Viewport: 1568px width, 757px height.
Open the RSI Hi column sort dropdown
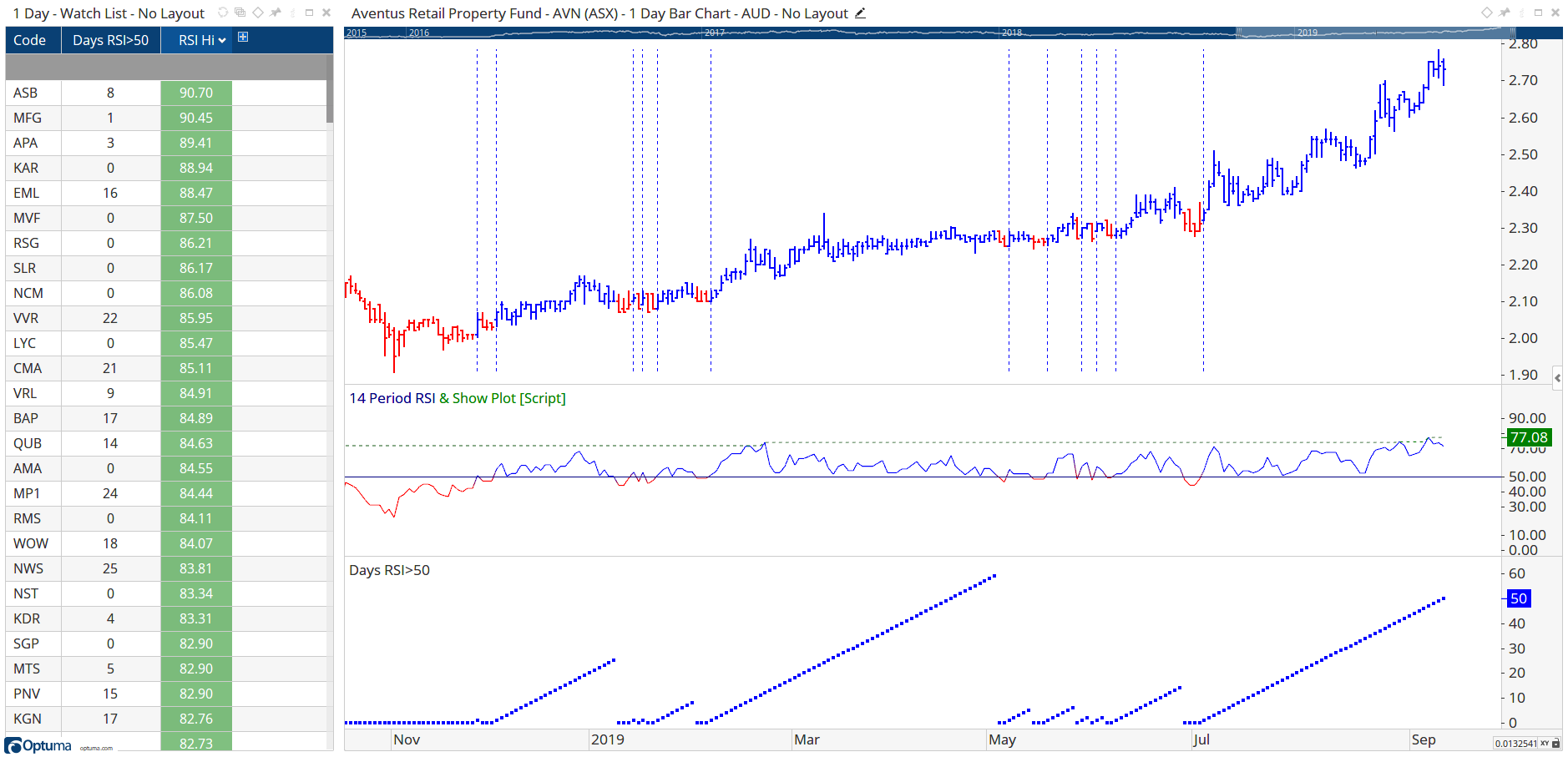[x=222, y=40]
